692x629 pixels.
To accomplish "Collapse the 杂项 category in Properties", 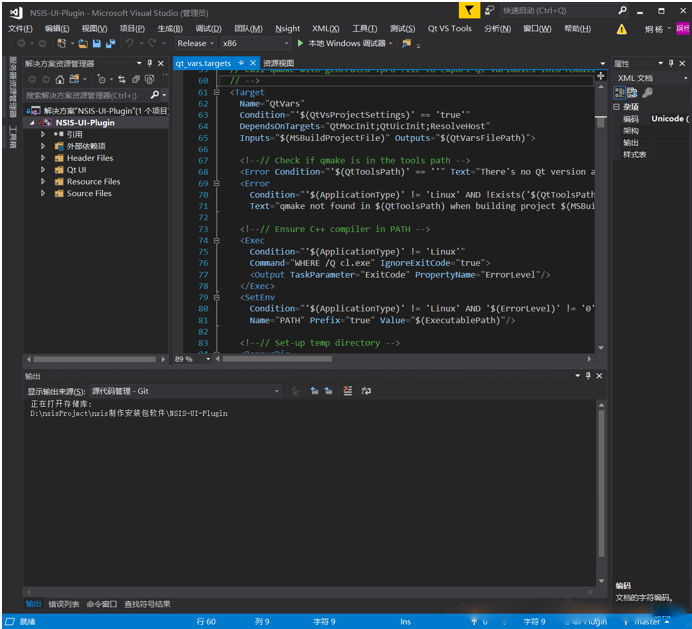I will click(x=617, y=107).
